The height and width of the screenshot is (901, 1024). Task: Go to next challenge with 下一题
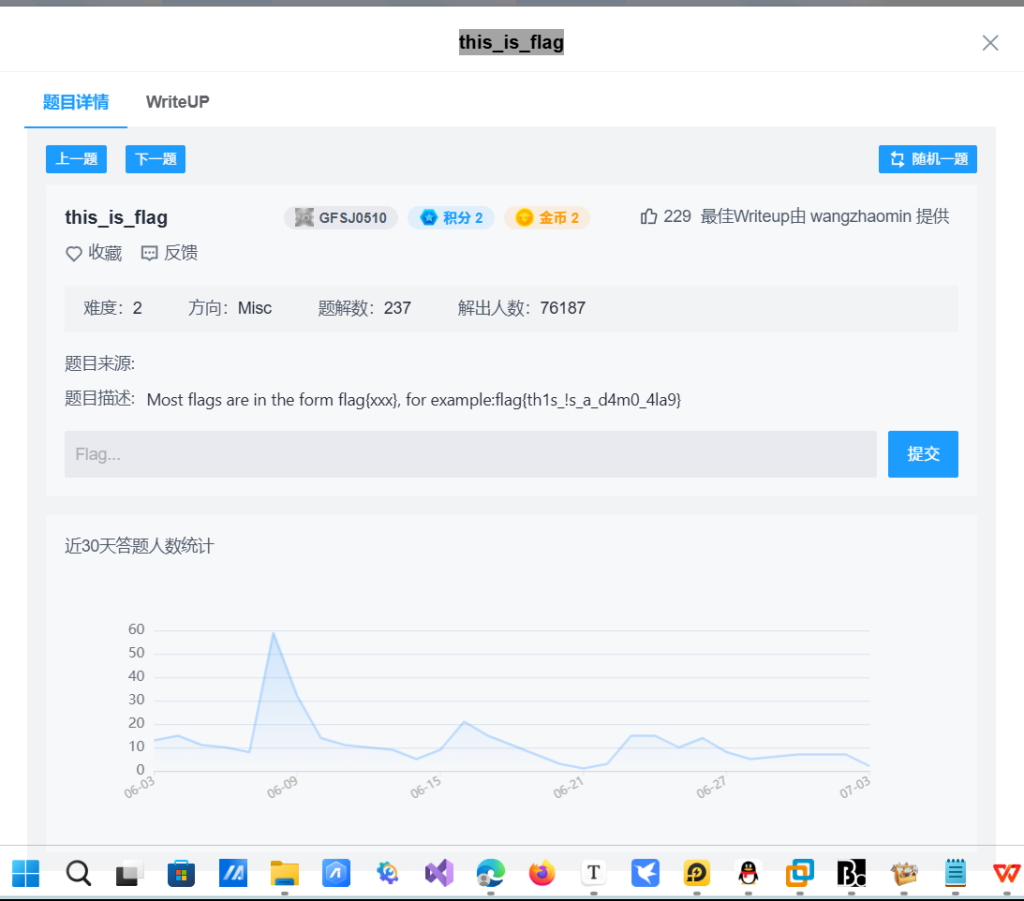coord(155,159)
